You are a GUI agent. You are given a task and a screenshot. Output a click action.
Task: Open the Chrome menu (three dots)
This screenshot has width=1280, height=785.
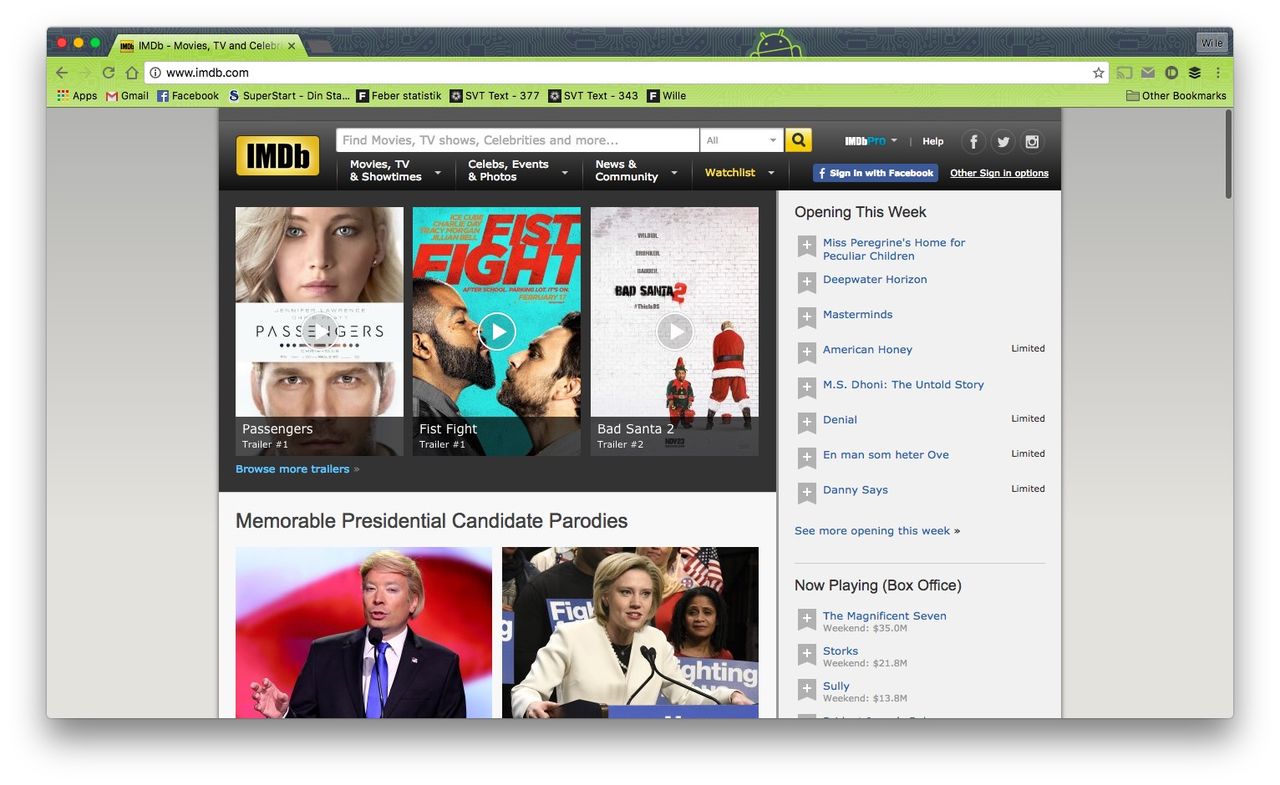(x=1218, y=73)
